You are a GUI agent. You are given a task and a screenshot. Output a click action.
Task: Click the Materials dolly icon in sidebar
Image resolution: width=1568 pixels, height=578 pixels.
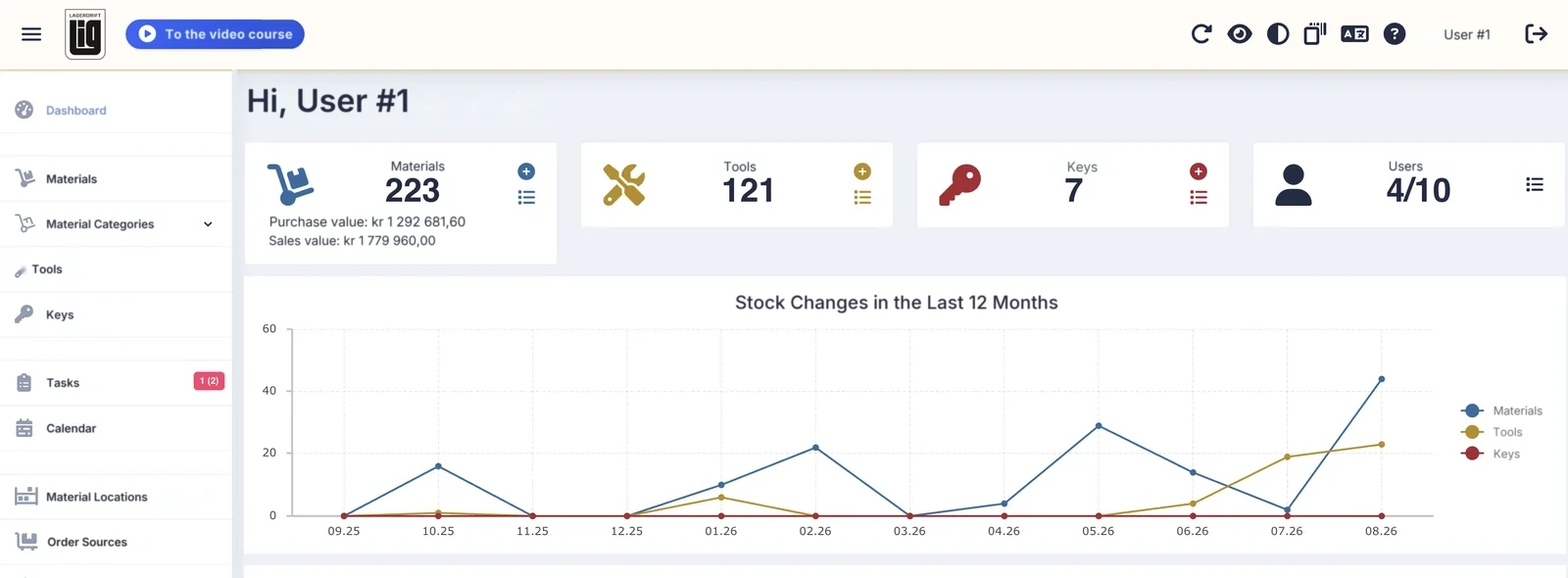[x=25, y=178]
